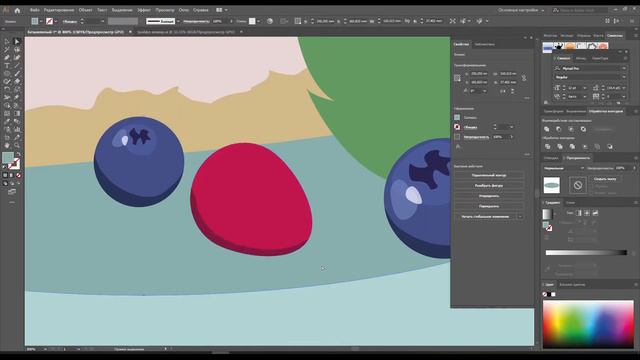The image size is (640, 360).
Task: Open the Эффект menu
Action: point(144,10)
